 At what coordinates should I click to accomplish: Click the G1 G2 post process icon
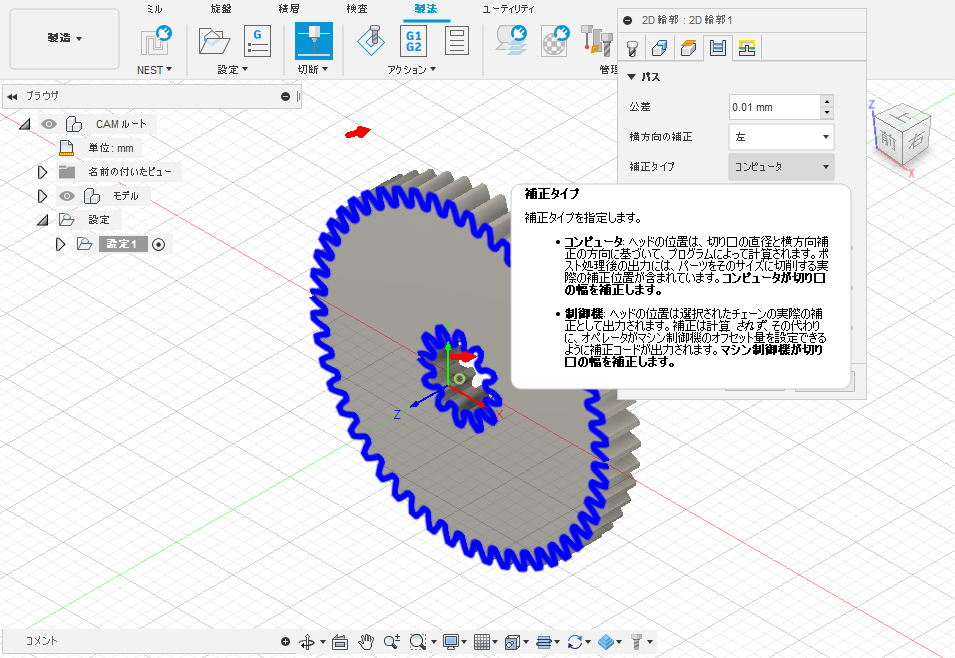pos(414,41)
